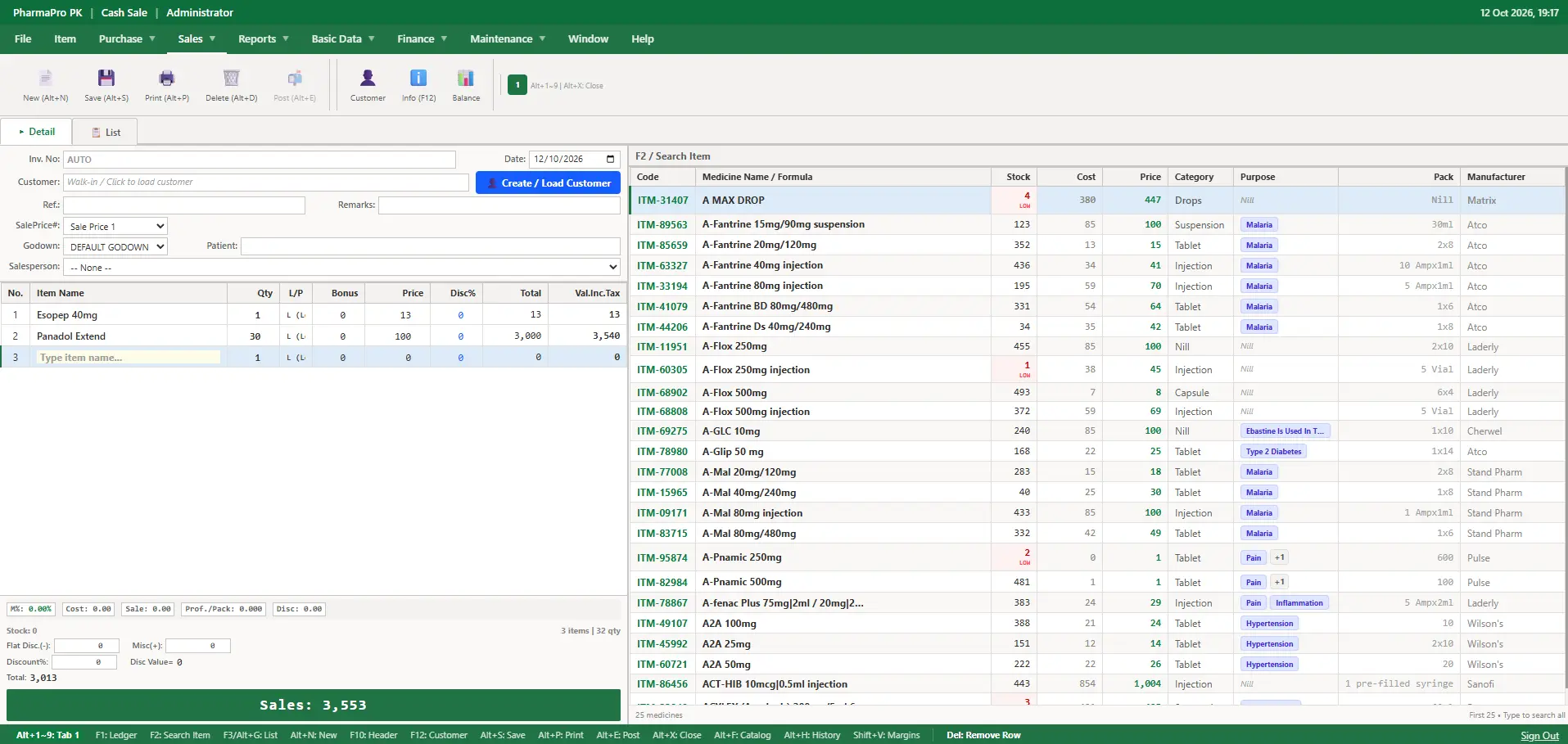Open the Help menu
The width and height of the screenshot is (1568, 744).
click(643, 38)
